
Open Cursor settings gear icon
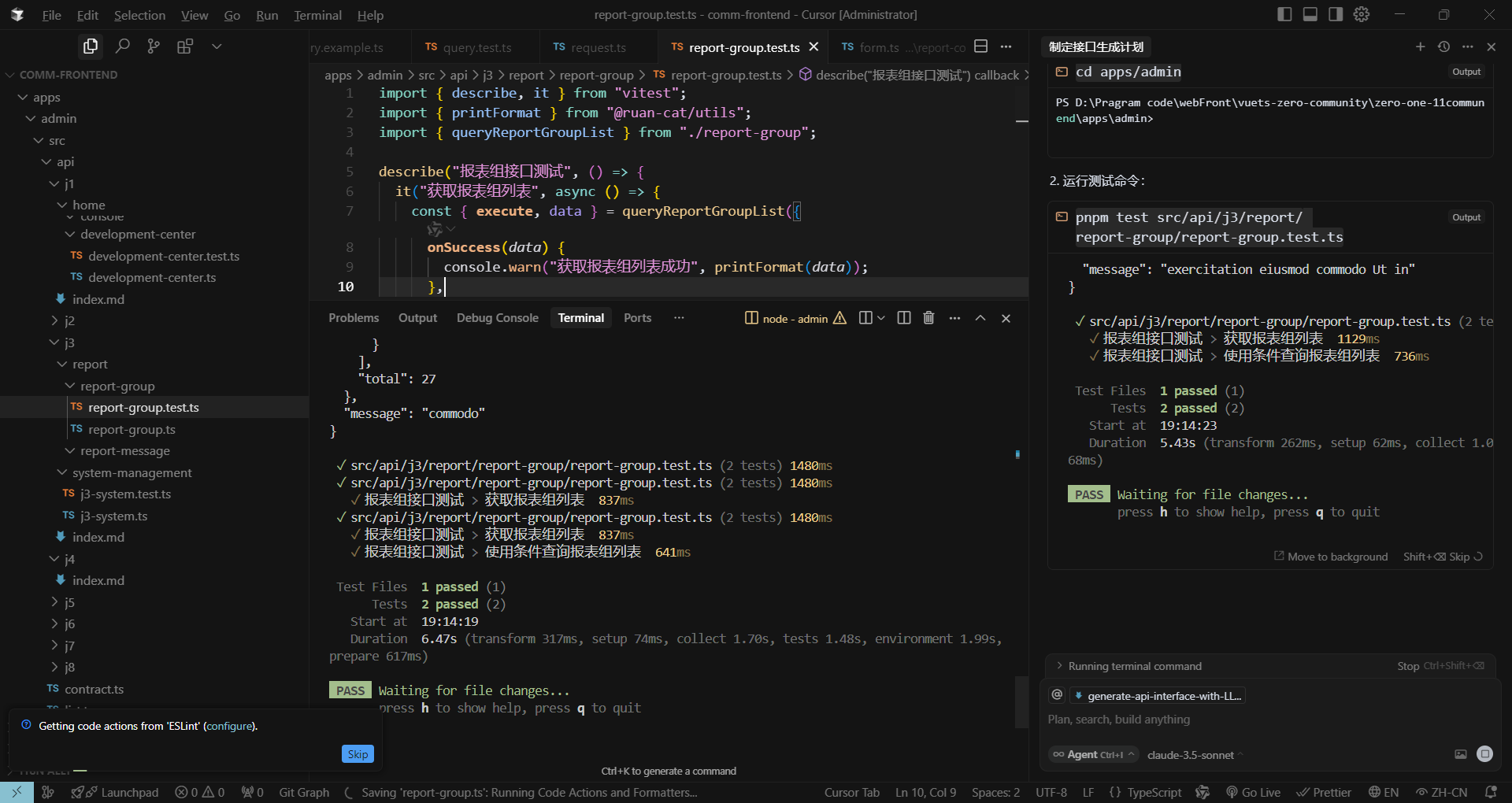[1362, 14]
